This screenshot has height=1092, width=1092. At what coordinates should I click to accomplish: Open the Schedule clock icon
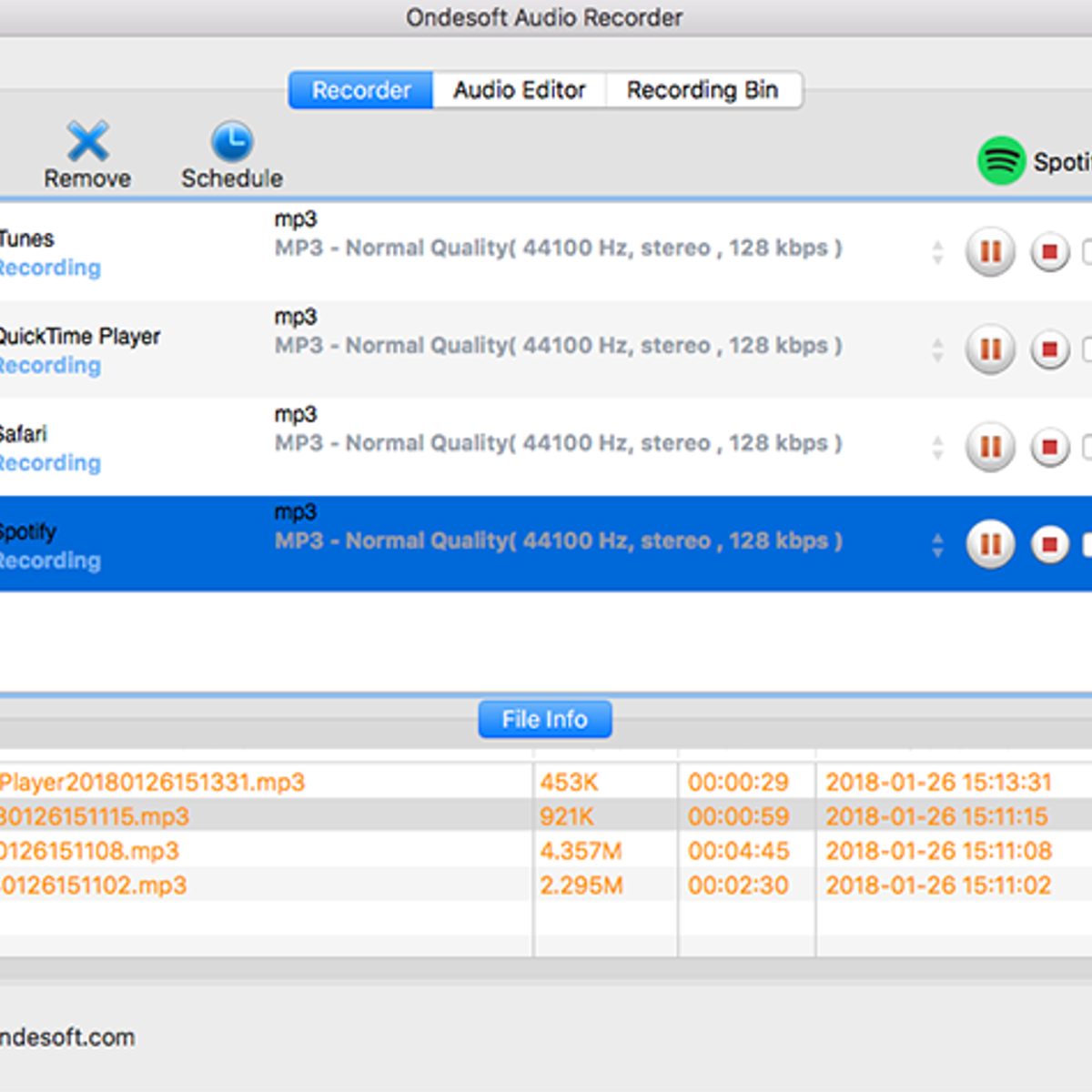click(232, 141)
